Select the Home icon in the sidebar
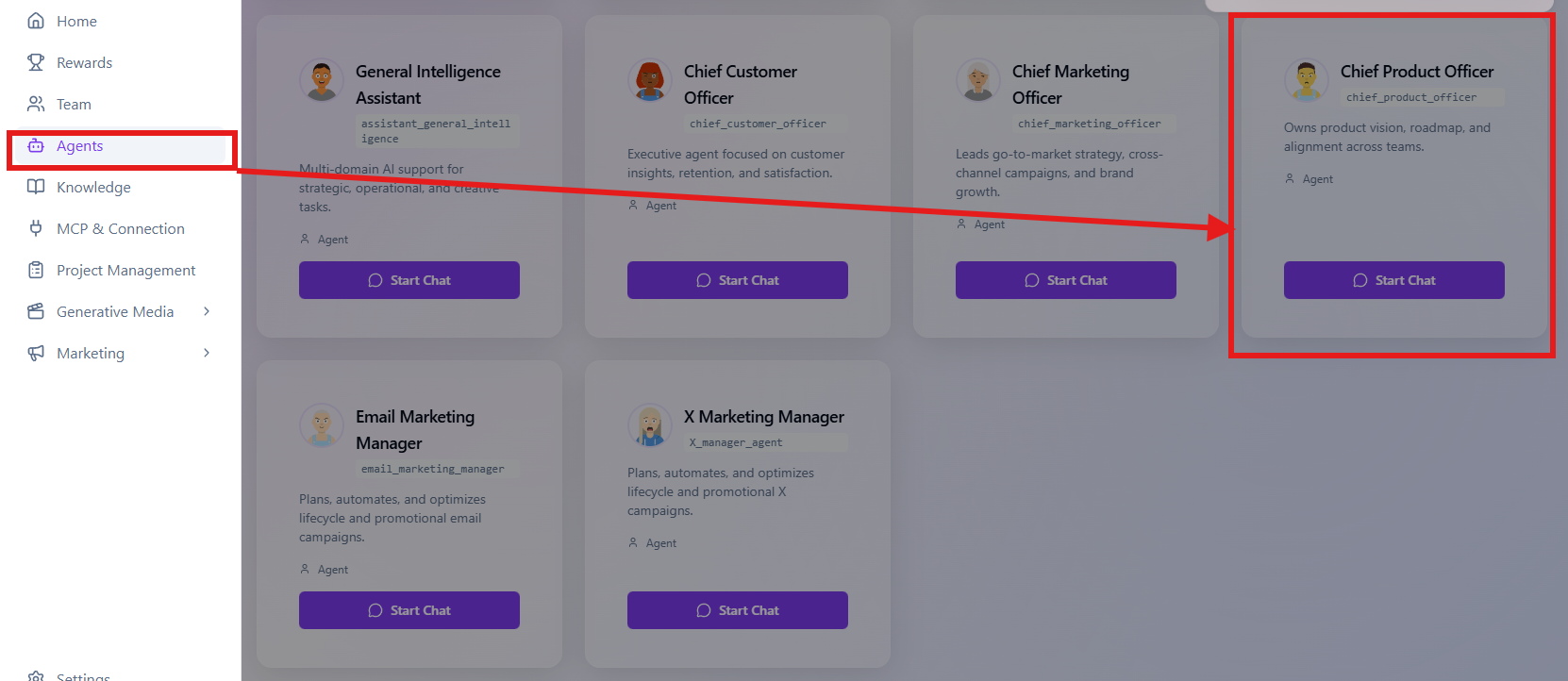 coord(34,21)
